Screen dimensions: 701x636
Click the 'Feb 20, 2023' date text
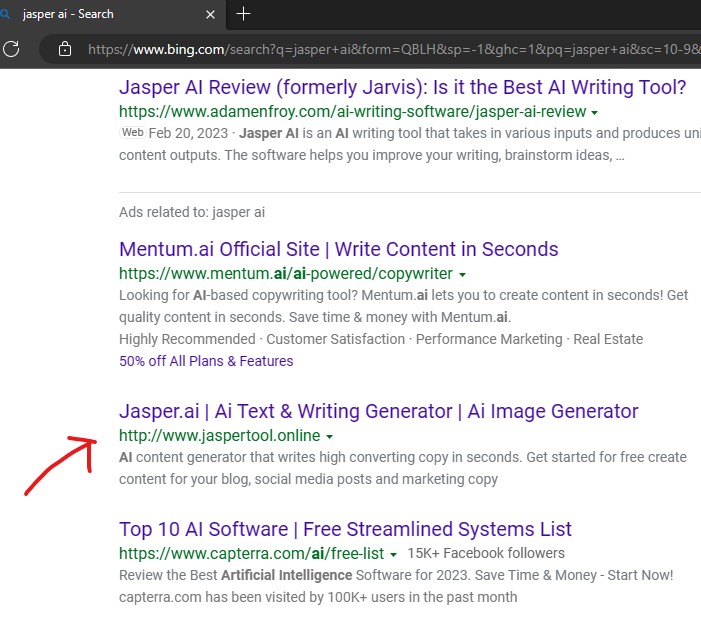(x=188, y=133)
